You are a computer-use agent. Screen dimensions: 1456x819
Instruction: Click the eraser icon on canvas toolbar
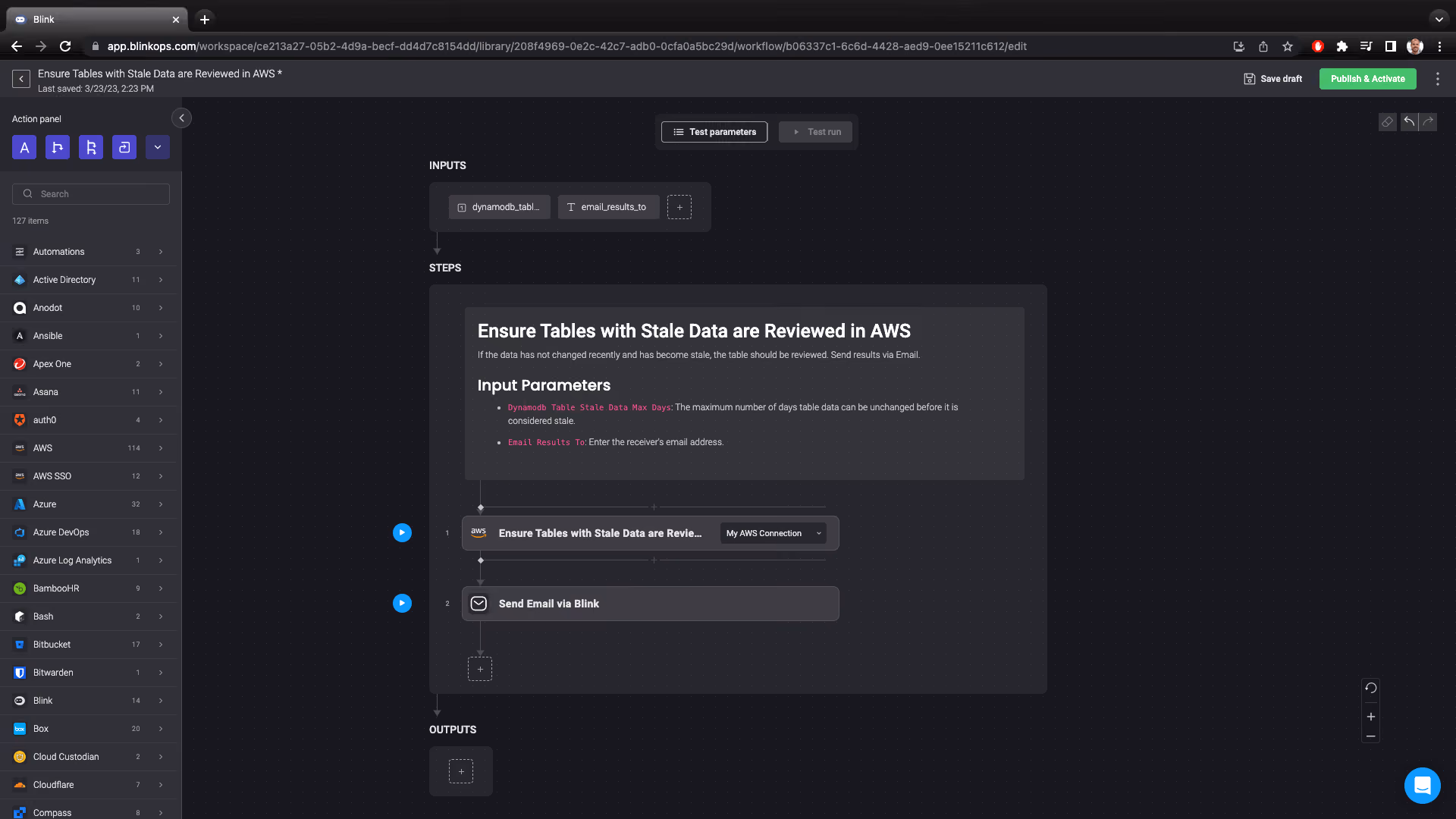coord(1387,122)
